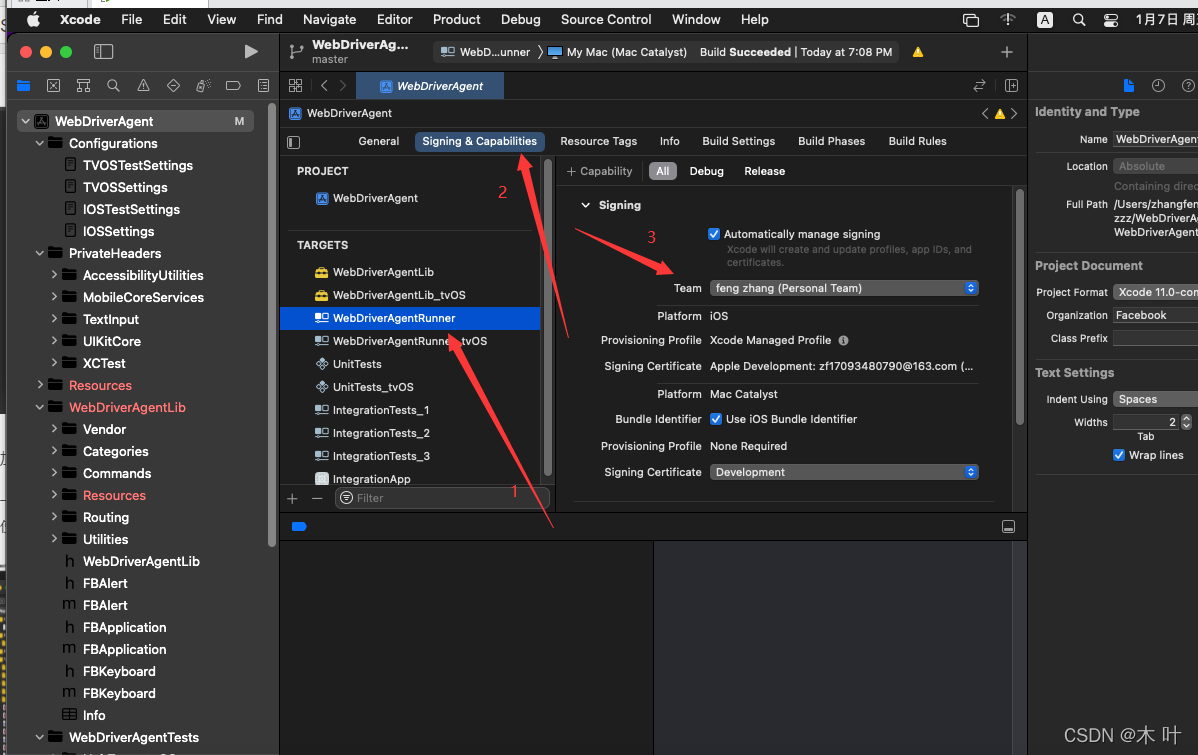This screenshot has height=755, width=1198.
Task: Open the Report navigator icon
Action: (x=264, y=86)
